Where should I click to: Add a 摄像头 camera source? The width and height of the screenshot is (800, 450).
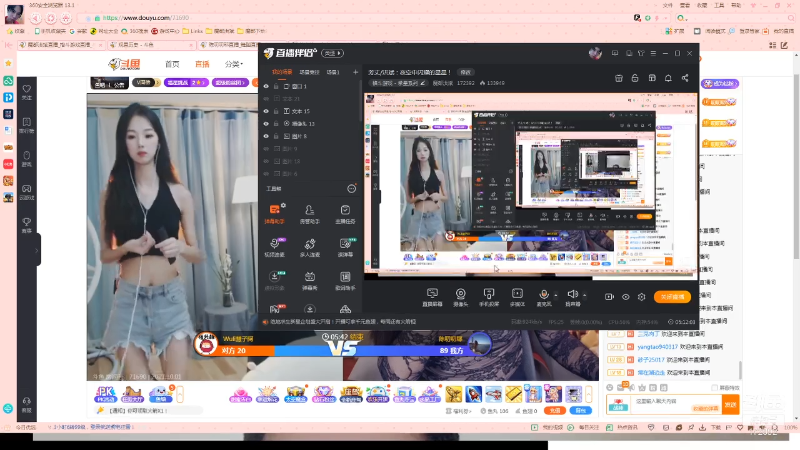(460, 296)
